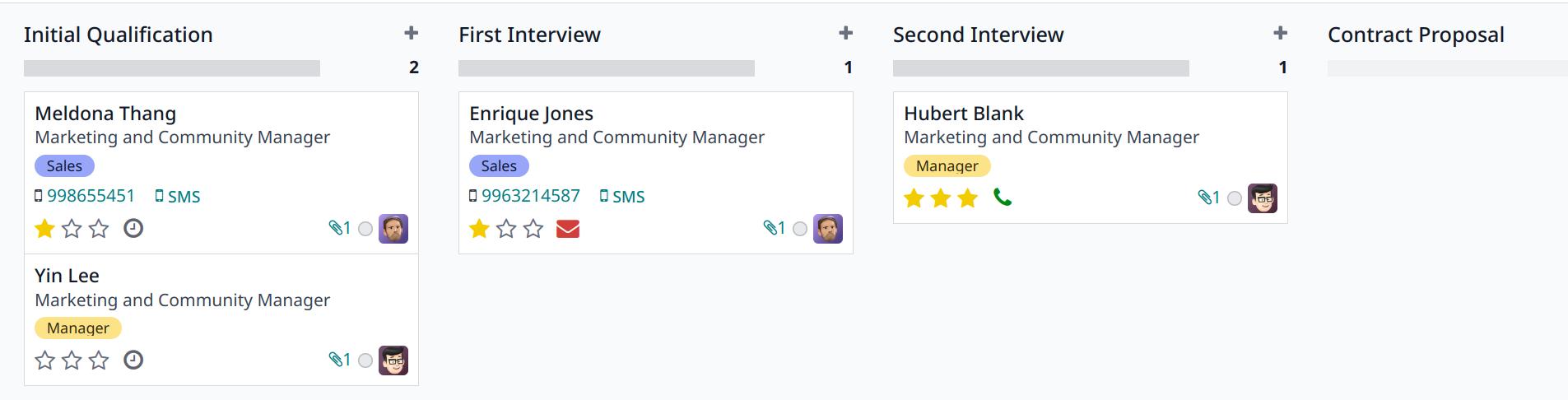The width and height of the screenshot is (1568, 400).
Task: Set Yin Lee's priority to three stars
Action: point(99,360)
